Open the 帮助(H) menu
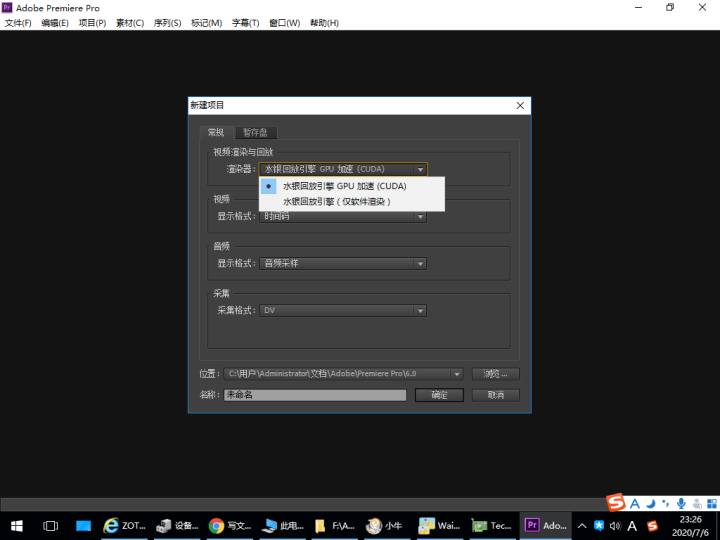The width and height of the screenshot is (720, 540). pos(324,23)
